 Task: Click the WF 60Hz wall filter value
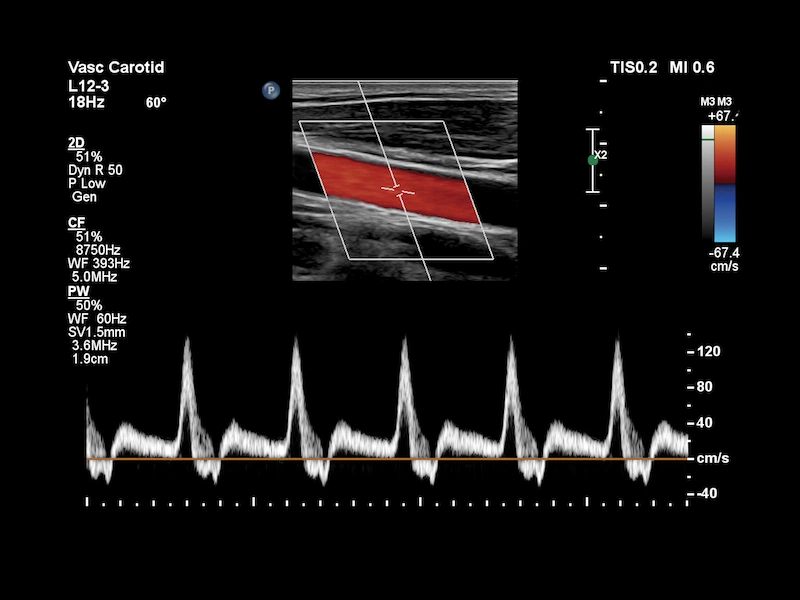coord(97,319)
